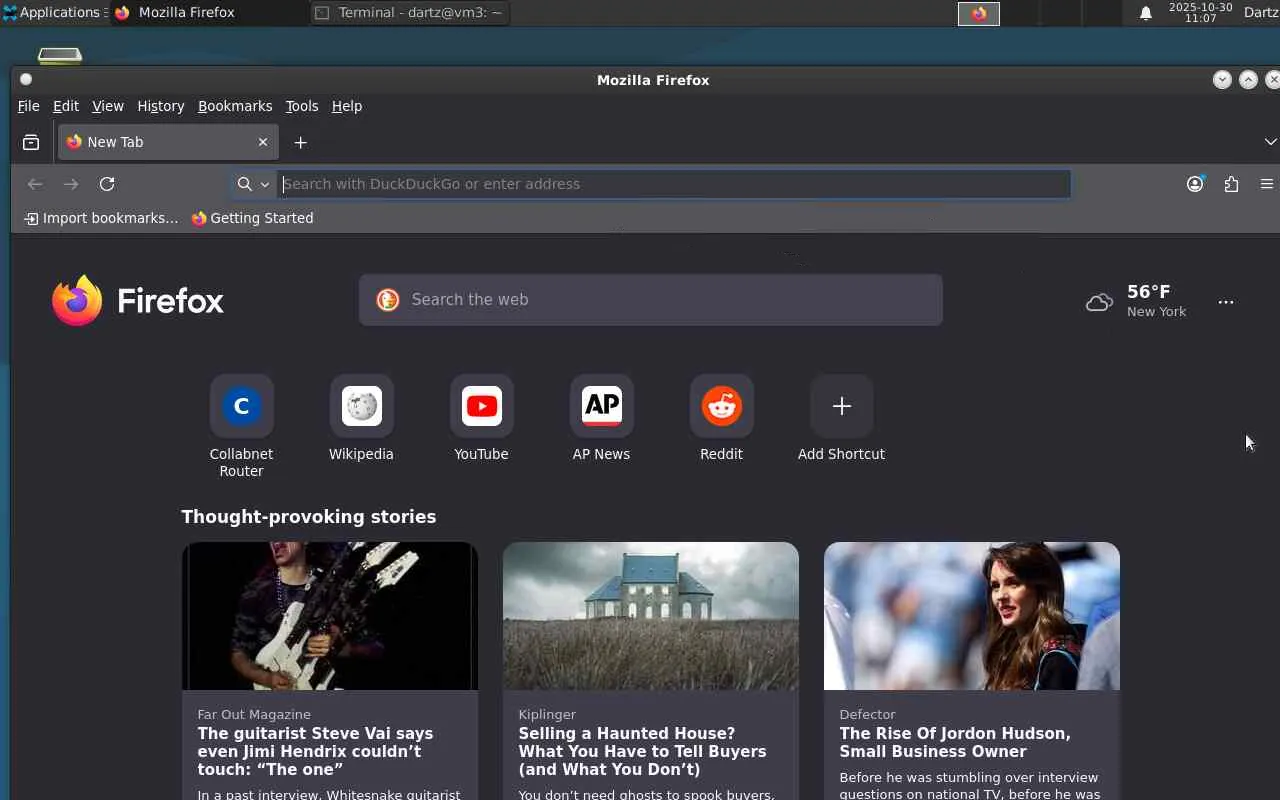Click the Far Out Magazine source label
The image size is (1280, 800).
(x=254, y=715)
